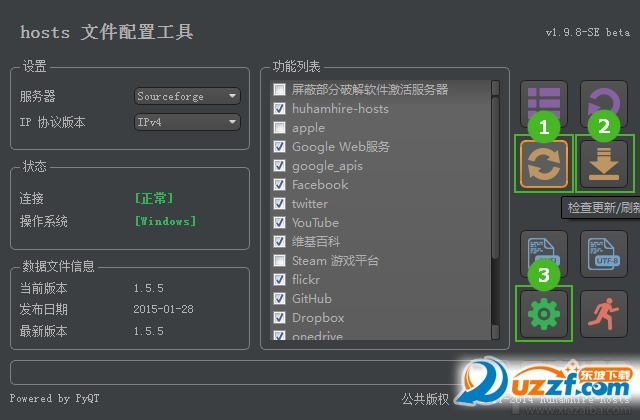Open the IP 协议版本 IPv4 dropdown
The height and width of the screenshot is (420, 640).
187,122
